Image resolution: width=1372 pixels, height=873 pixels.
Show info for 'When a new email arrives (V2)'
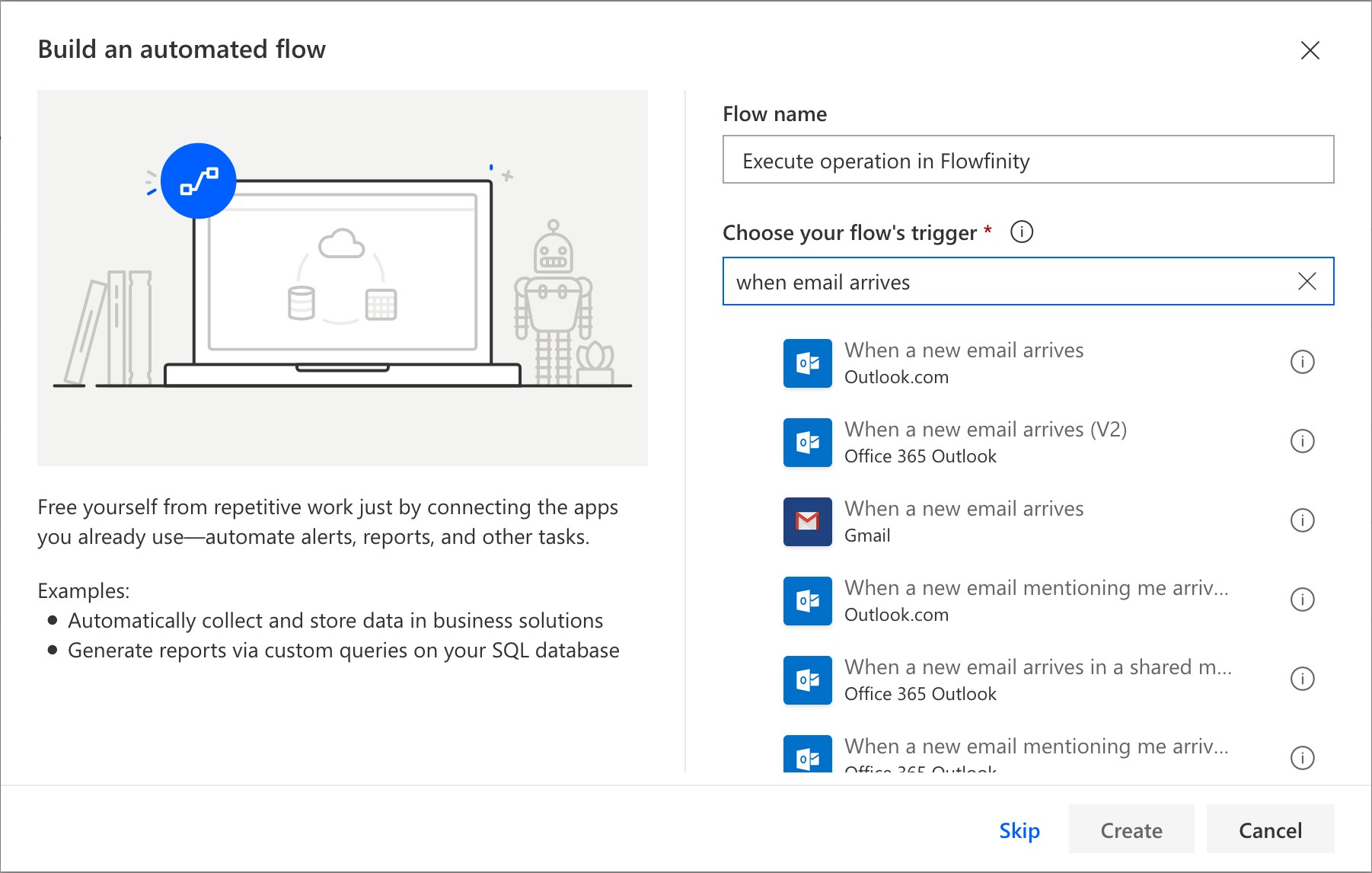(x=1302, y=441)
